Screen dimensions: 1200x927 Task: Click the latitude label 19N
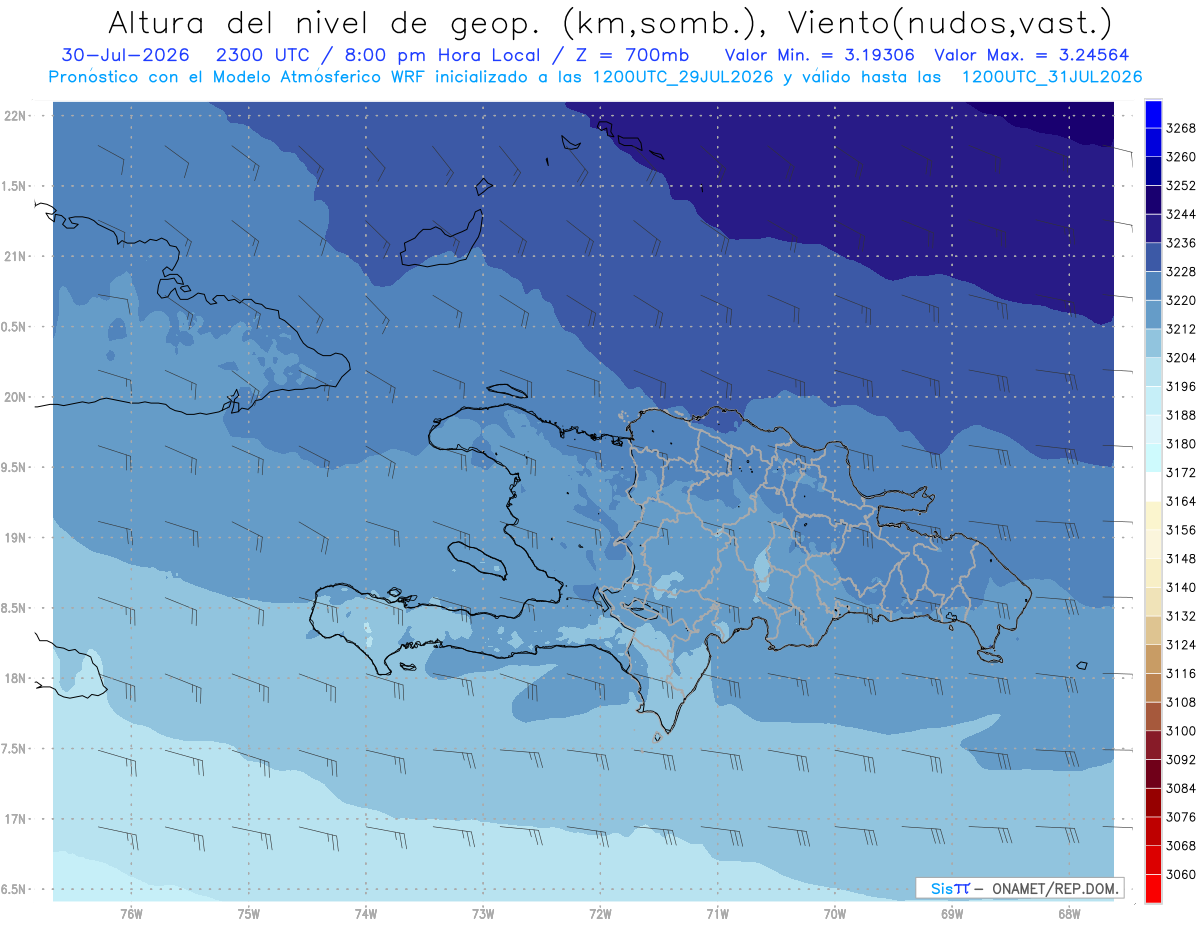16,537
